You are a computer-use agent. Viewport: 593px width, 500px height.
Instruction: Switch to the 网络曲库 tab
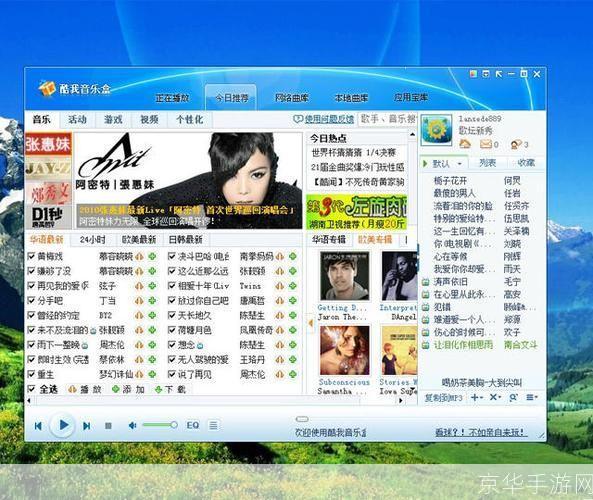tap(292, 98)
